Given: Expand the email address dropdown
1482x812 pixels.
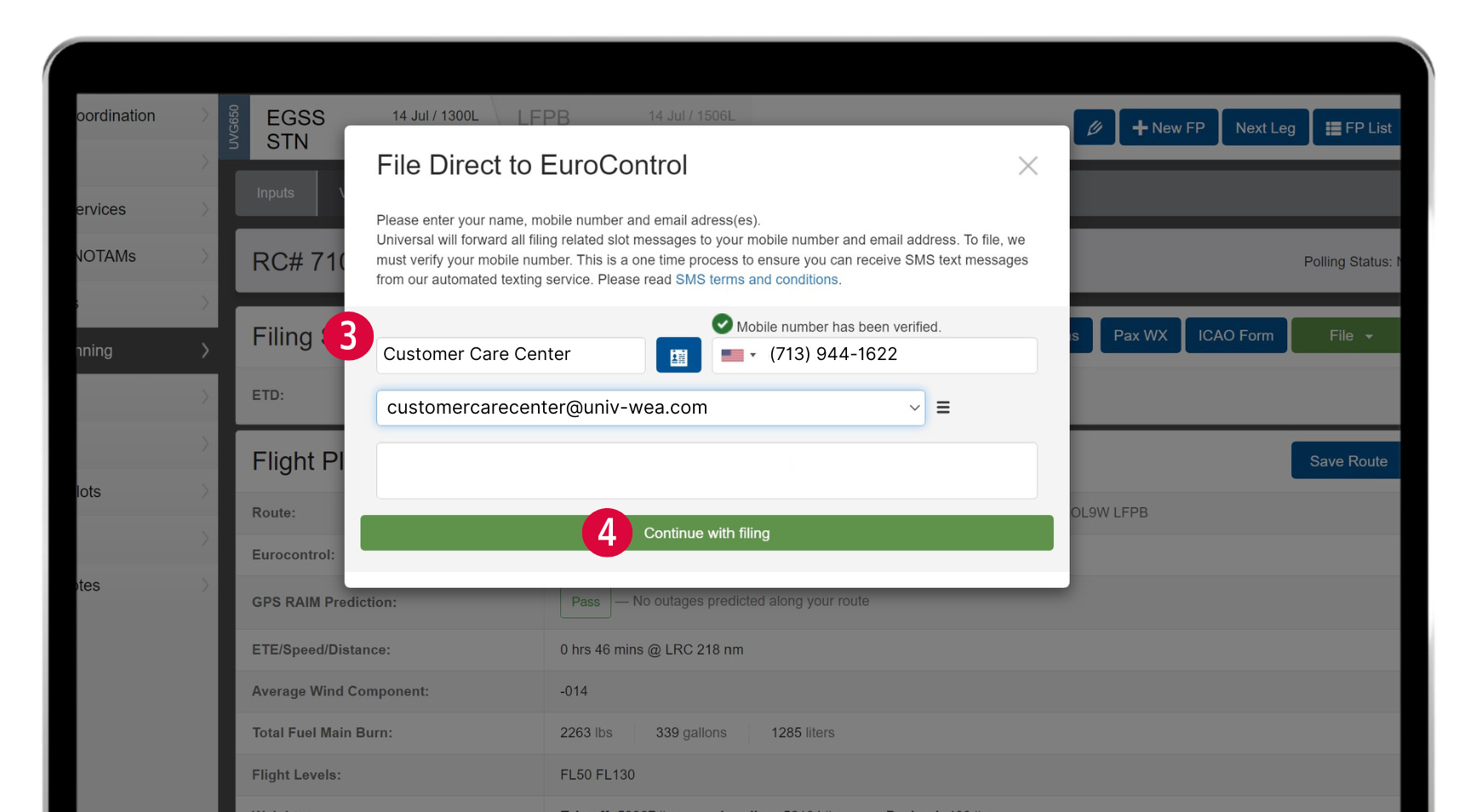Looking at the screenshot, I should 914,409.
